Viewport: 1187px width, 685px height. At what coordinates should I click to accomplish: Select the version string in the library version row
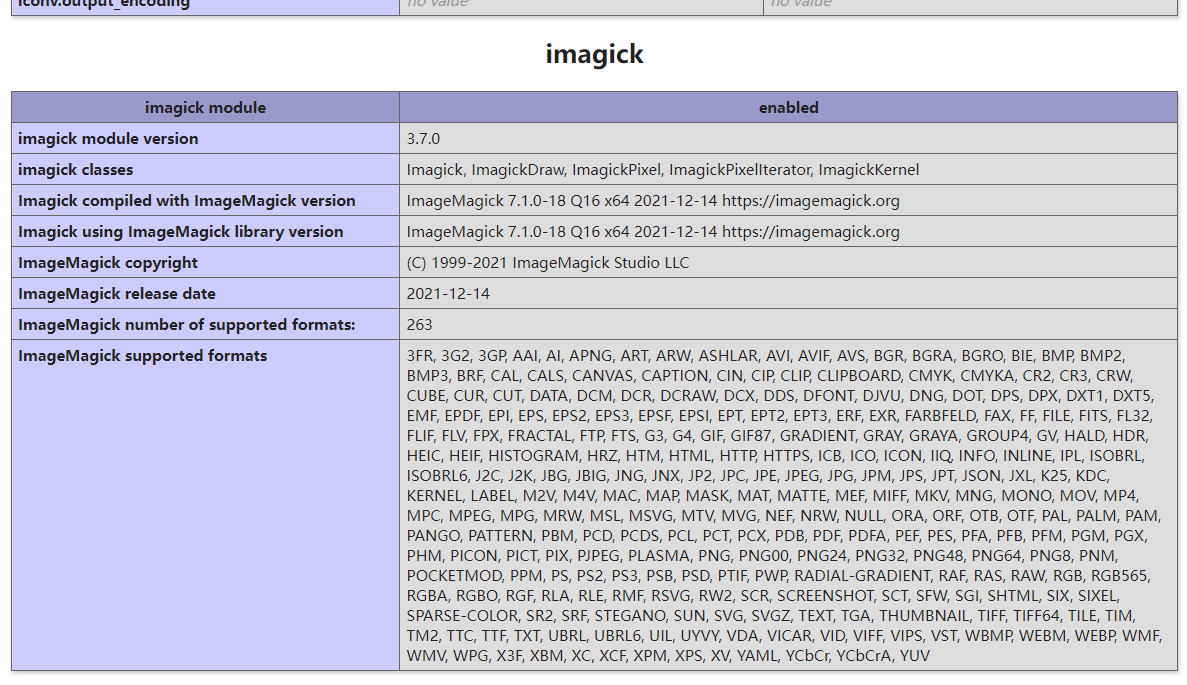tap(653, 232)
